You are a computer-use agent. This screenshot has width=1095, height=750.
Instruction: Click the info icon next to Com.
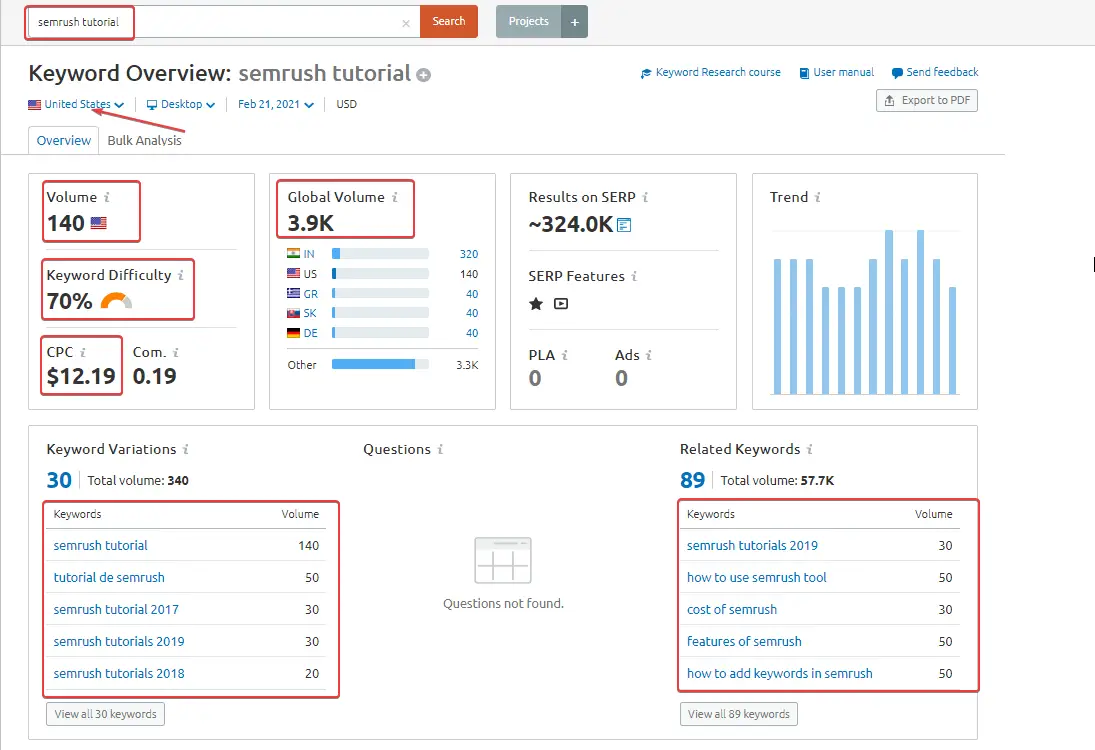[x=176, y=353]
